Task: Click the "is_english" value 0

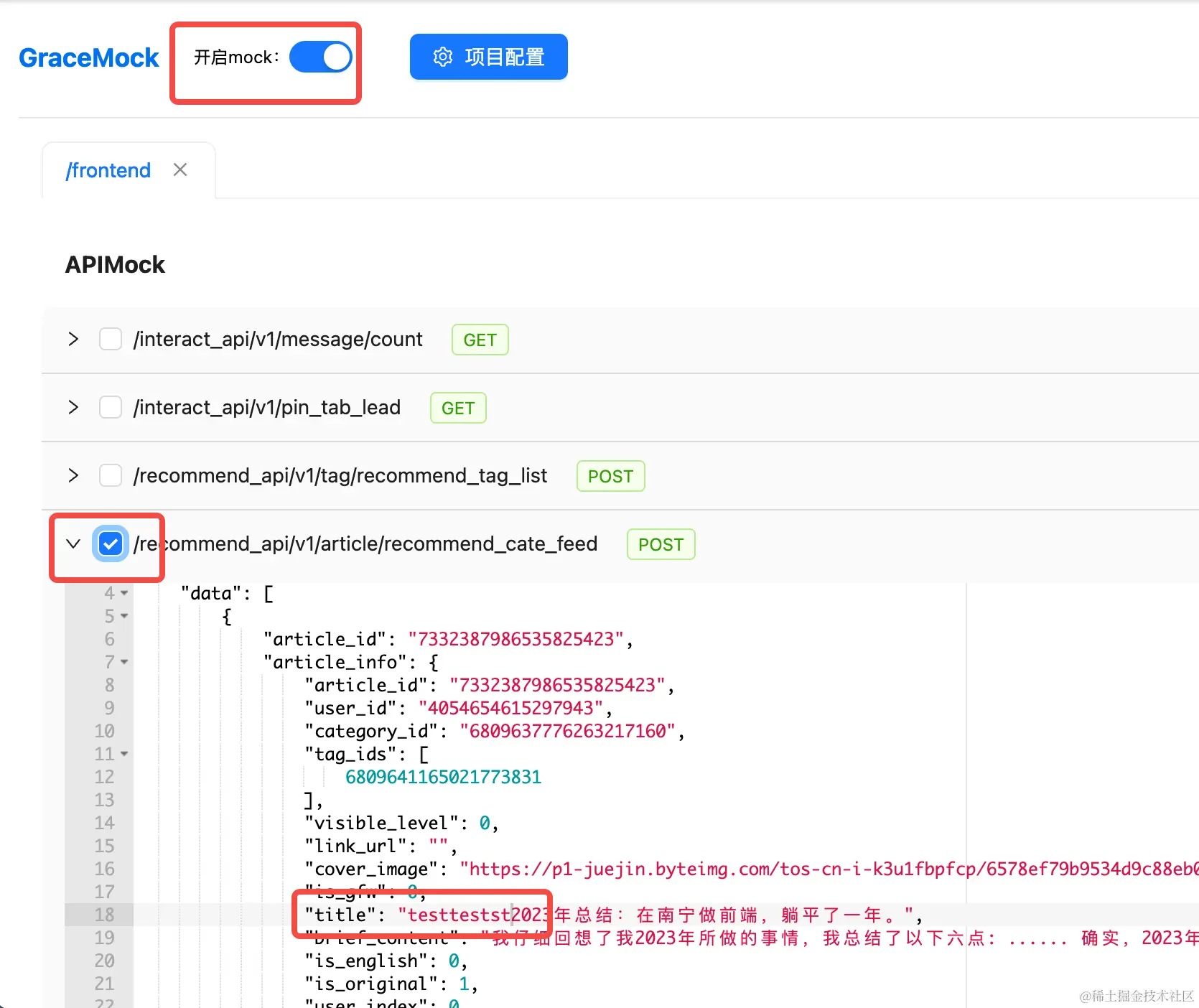Action: click(454, 961)
